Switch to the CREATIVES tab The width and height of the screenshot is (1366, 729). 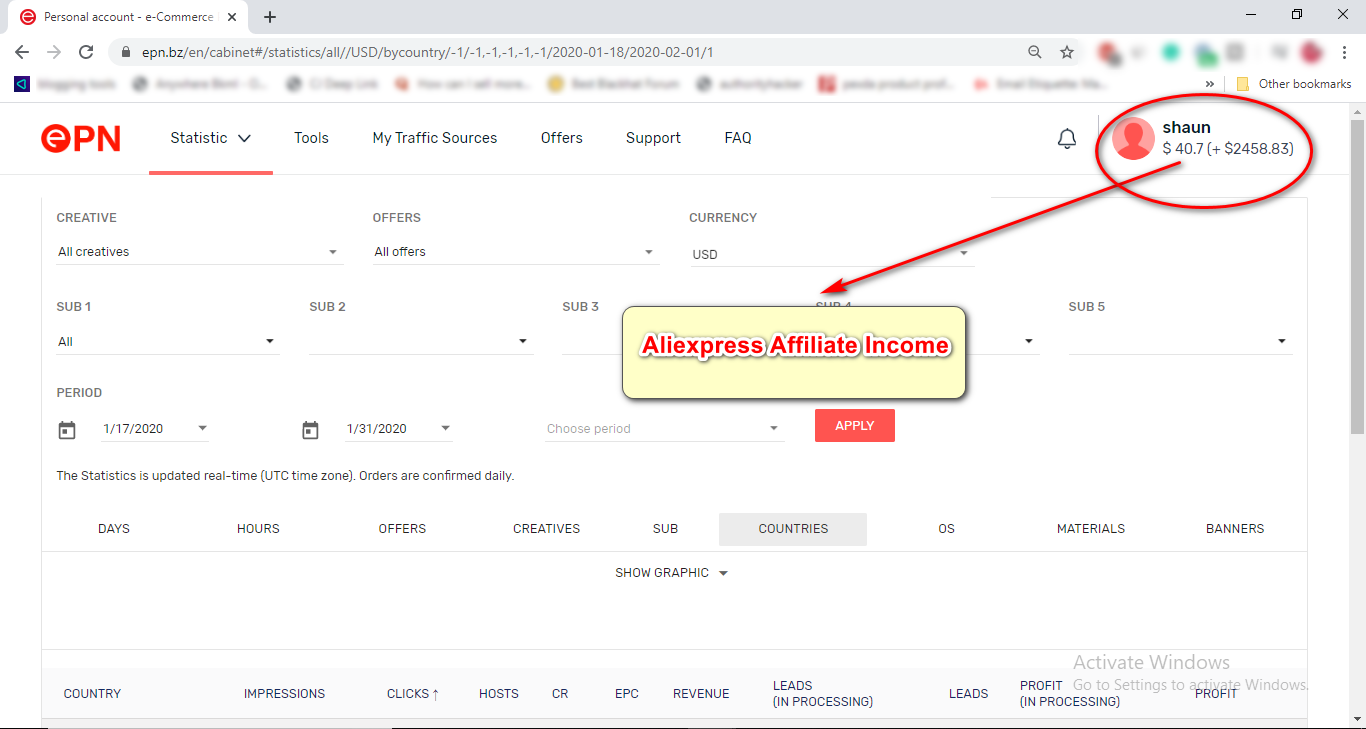pyautogui.click(x=547, y=529)
